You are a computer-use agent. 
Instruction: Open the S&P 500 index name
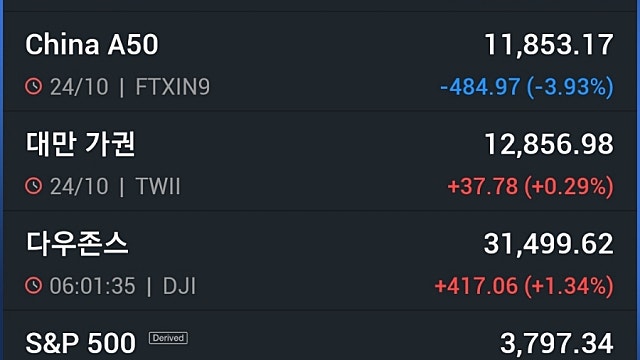(80, 343)
